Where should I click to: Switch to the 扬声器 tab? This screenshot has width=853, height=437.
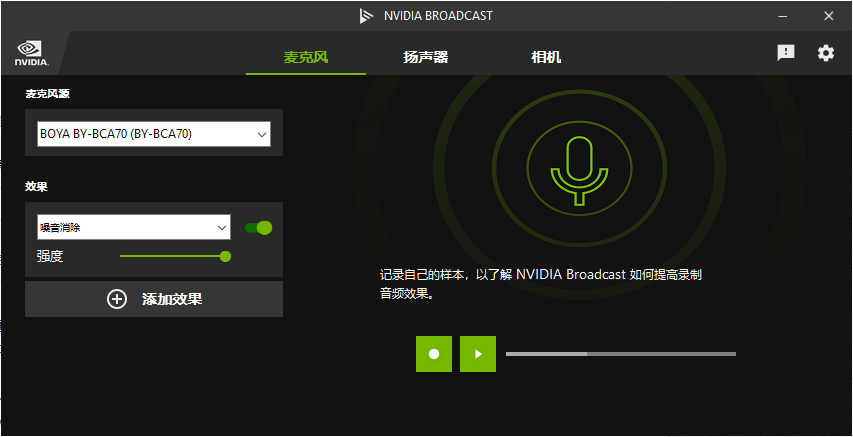425,57
